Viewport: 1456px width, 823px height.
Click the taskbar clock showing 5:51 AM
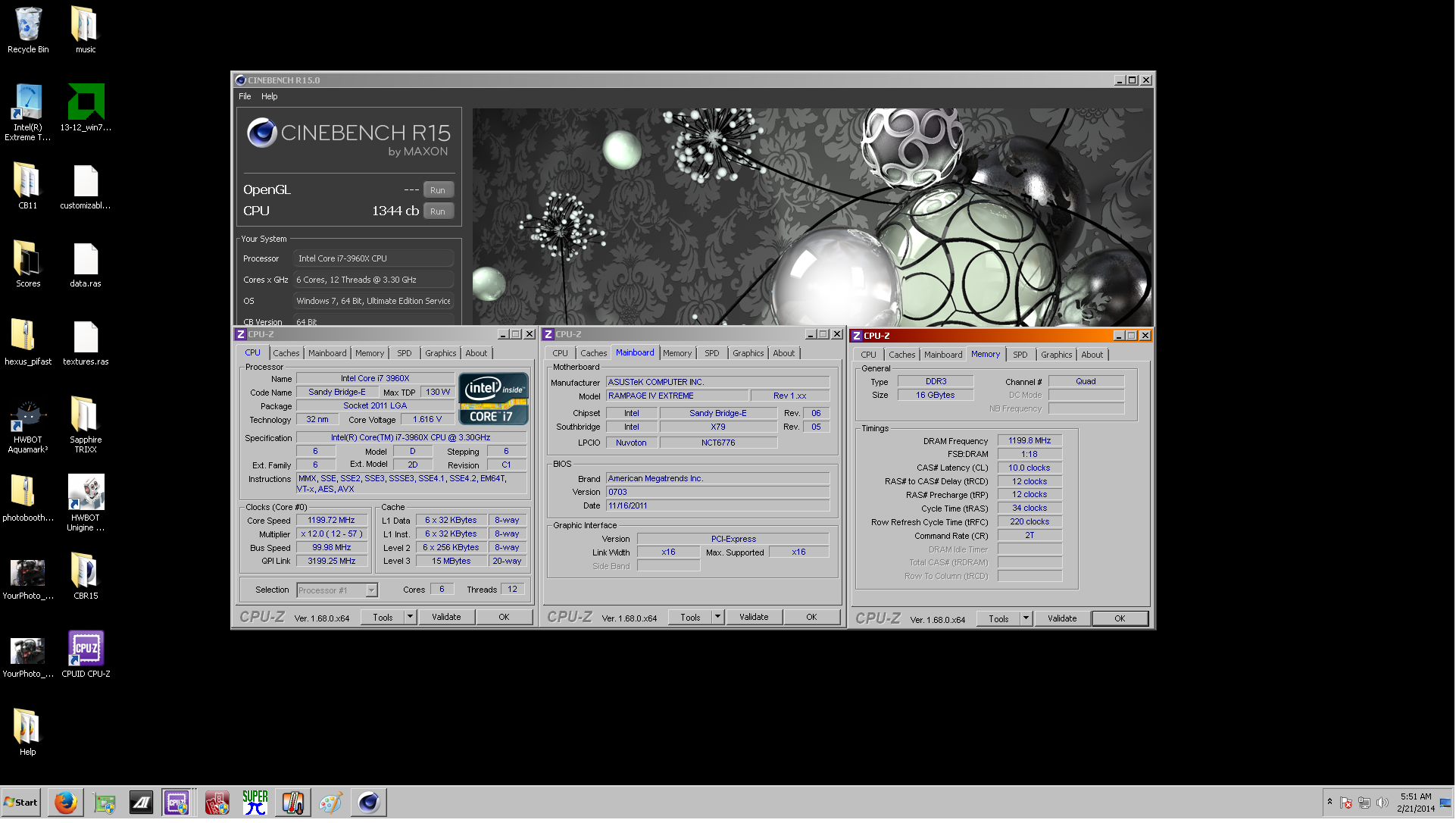[x=1417, y=803]
